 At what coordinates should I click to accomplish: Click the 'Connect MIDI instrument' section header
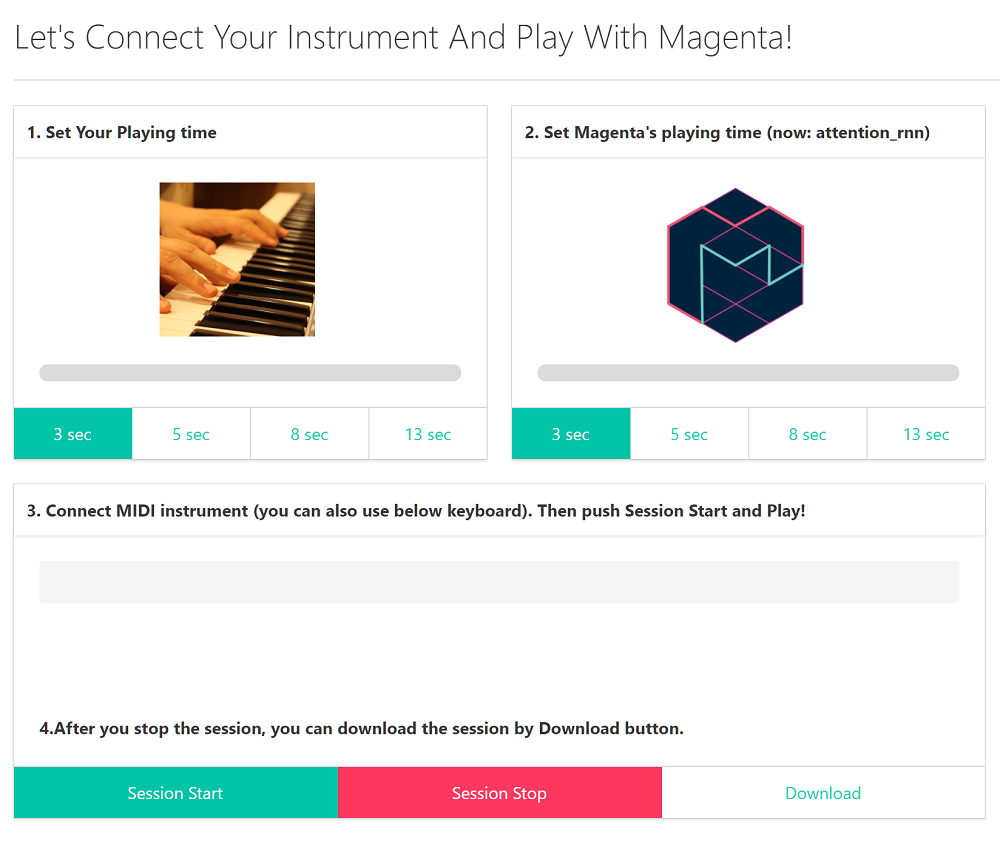416,511
